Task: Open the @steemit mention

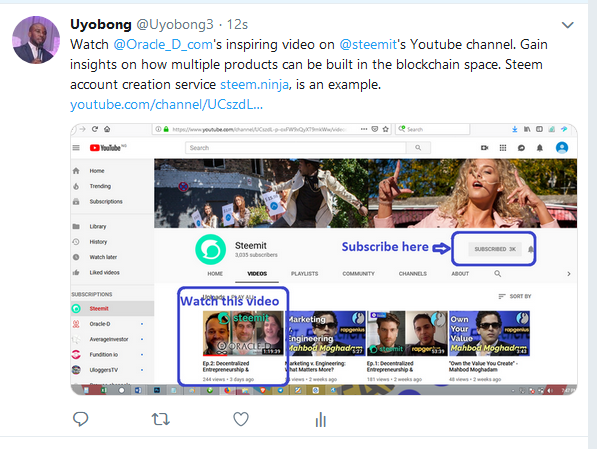Action: (x=368, y=45)
